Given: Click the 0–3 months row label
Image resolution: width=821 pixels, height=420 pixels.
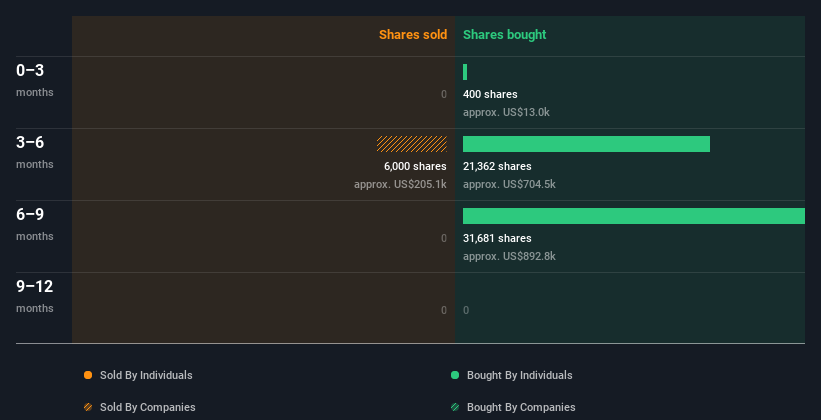Looking at the screenshot, I should (x=35, y=80).
